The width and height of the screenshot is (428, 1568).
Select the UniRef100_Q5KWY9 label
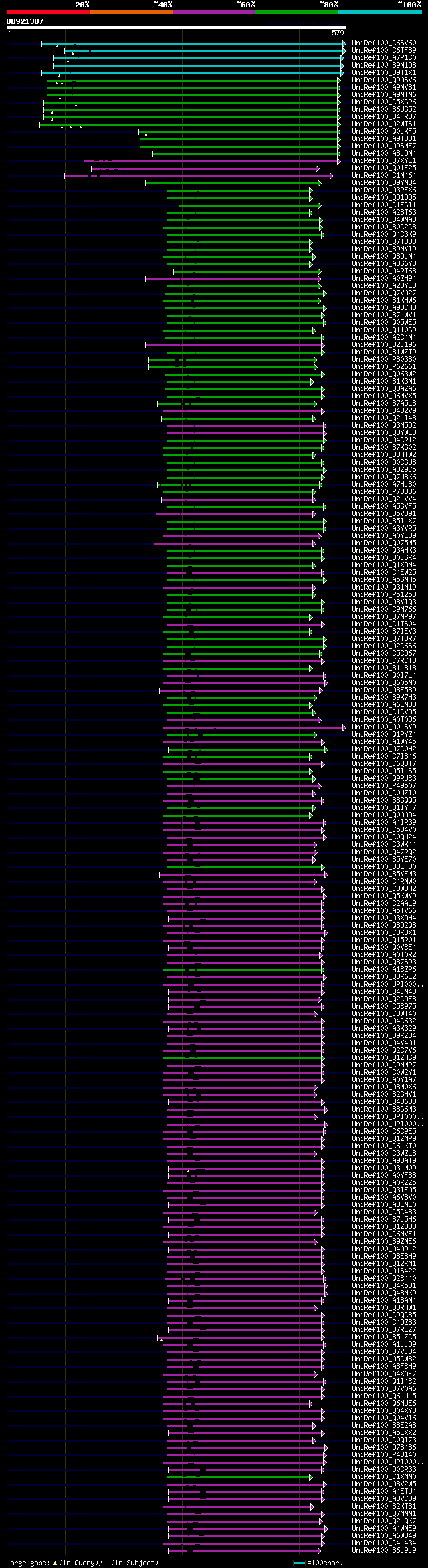click(x=384, y=896)
